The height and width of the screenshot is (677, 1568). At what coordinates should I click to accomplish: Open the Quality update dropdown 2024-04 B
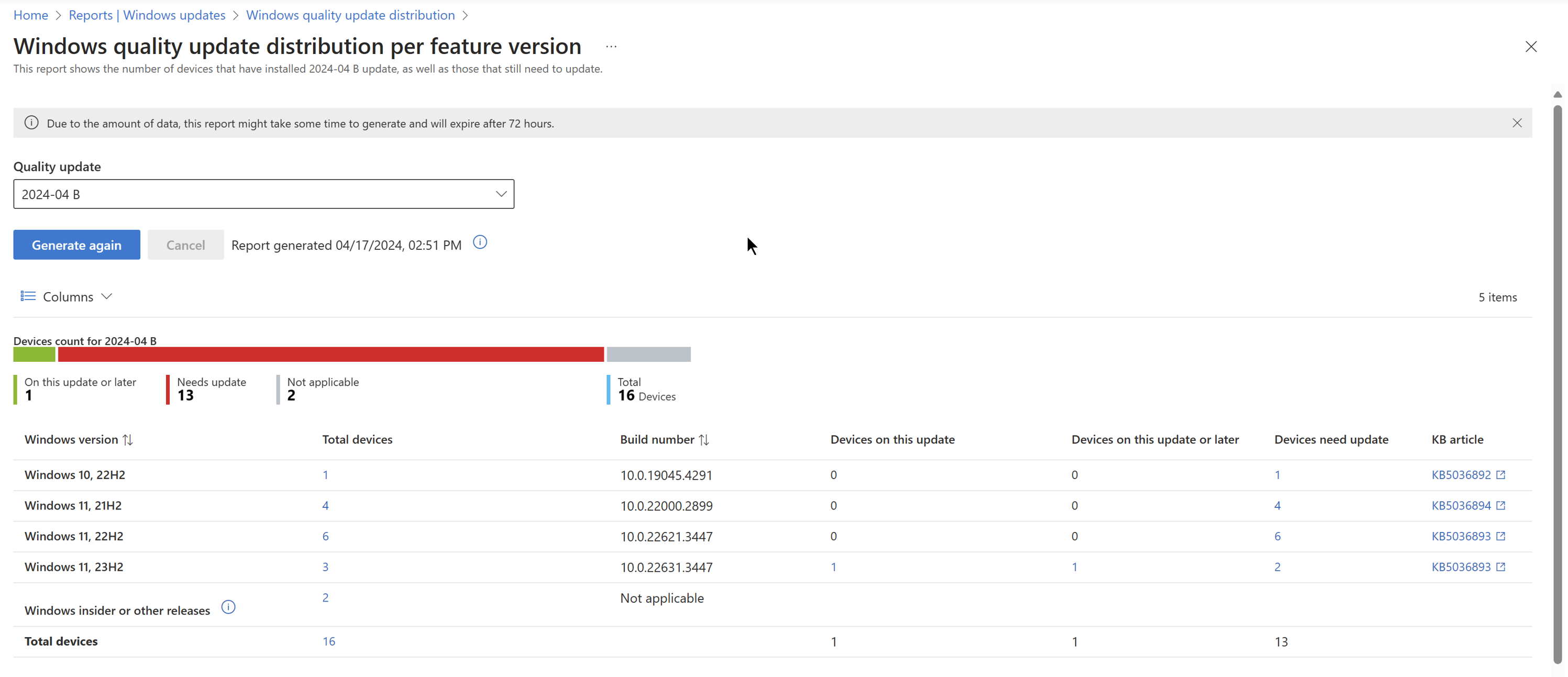[x=263, y=194]
